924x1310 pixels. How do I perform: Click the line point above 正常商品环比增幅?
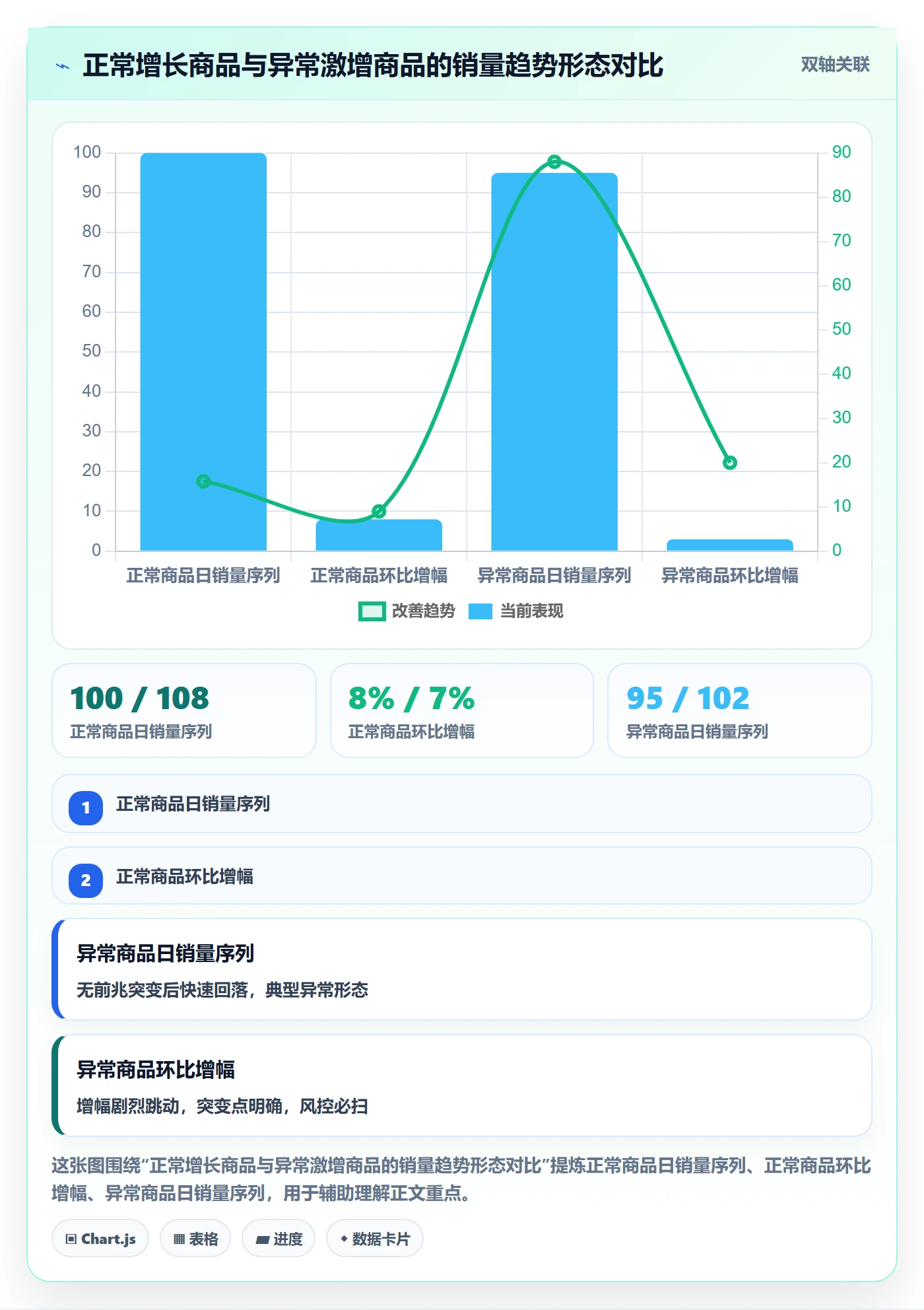[x=379, y=512]
